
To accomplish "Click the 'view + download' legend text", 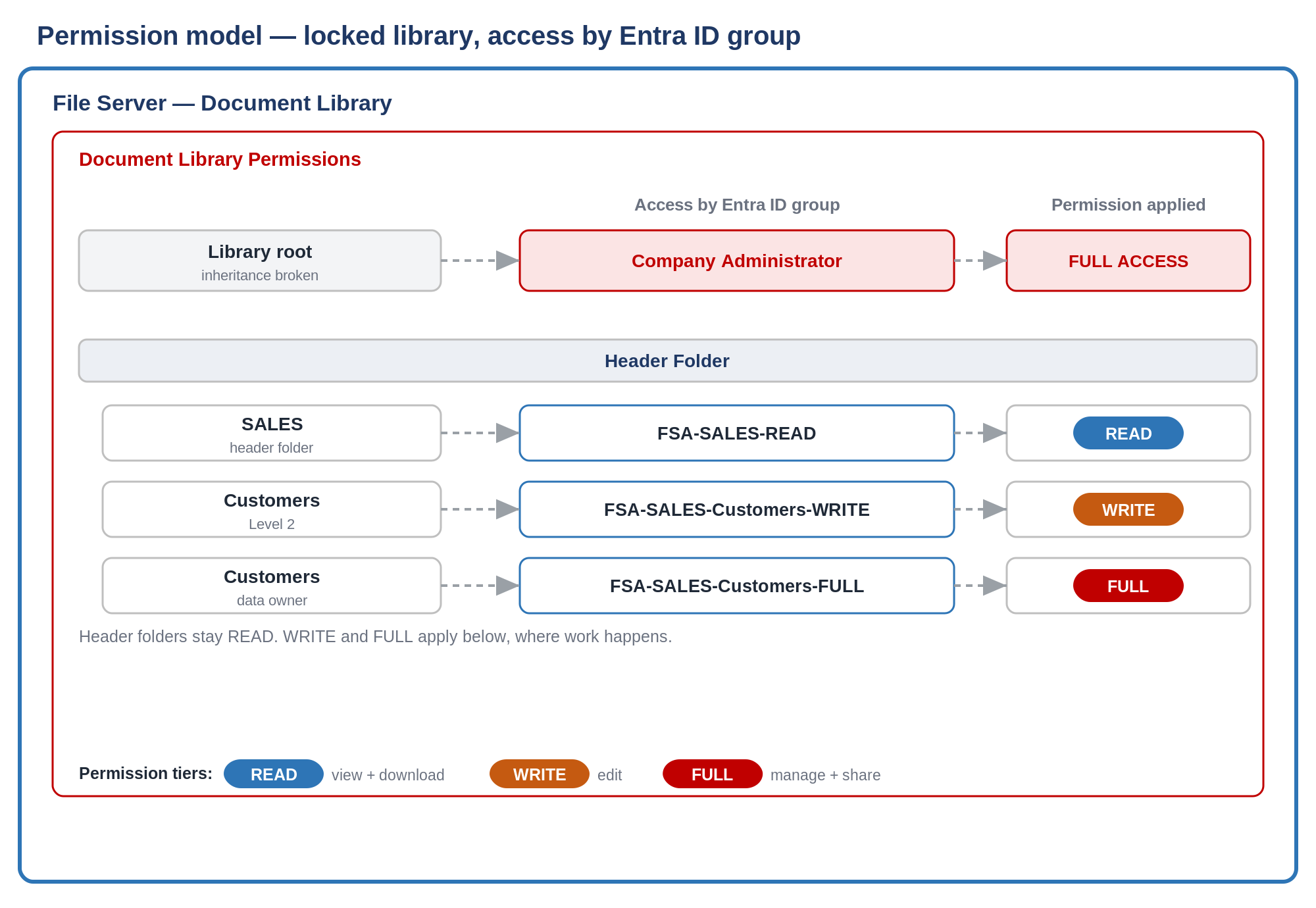I will click(388, 774).
